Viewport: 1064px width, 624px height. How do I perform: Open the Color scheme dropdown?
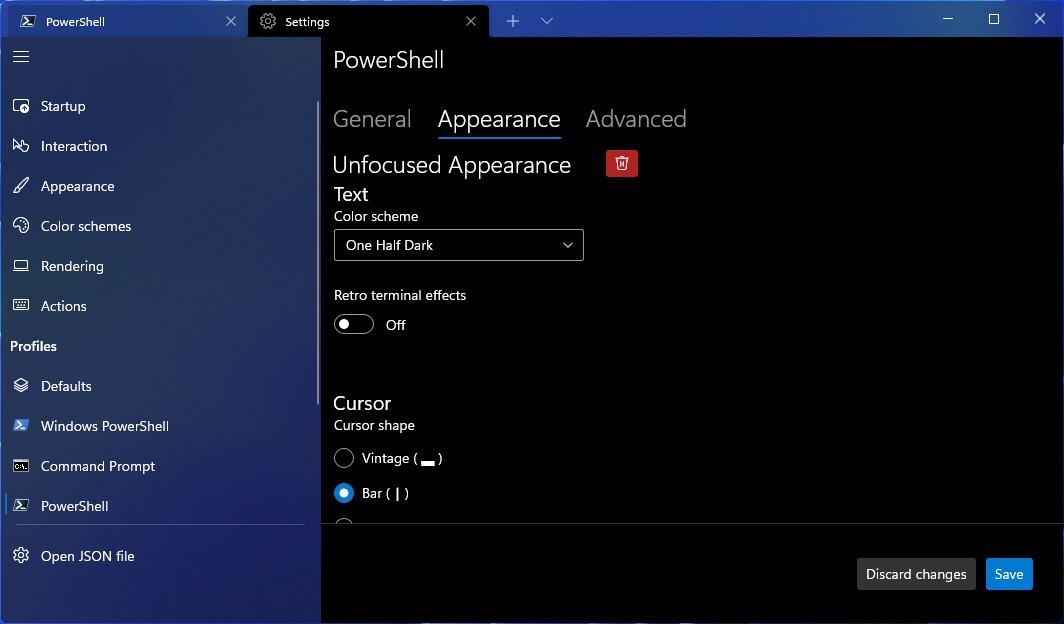[458, 245]
